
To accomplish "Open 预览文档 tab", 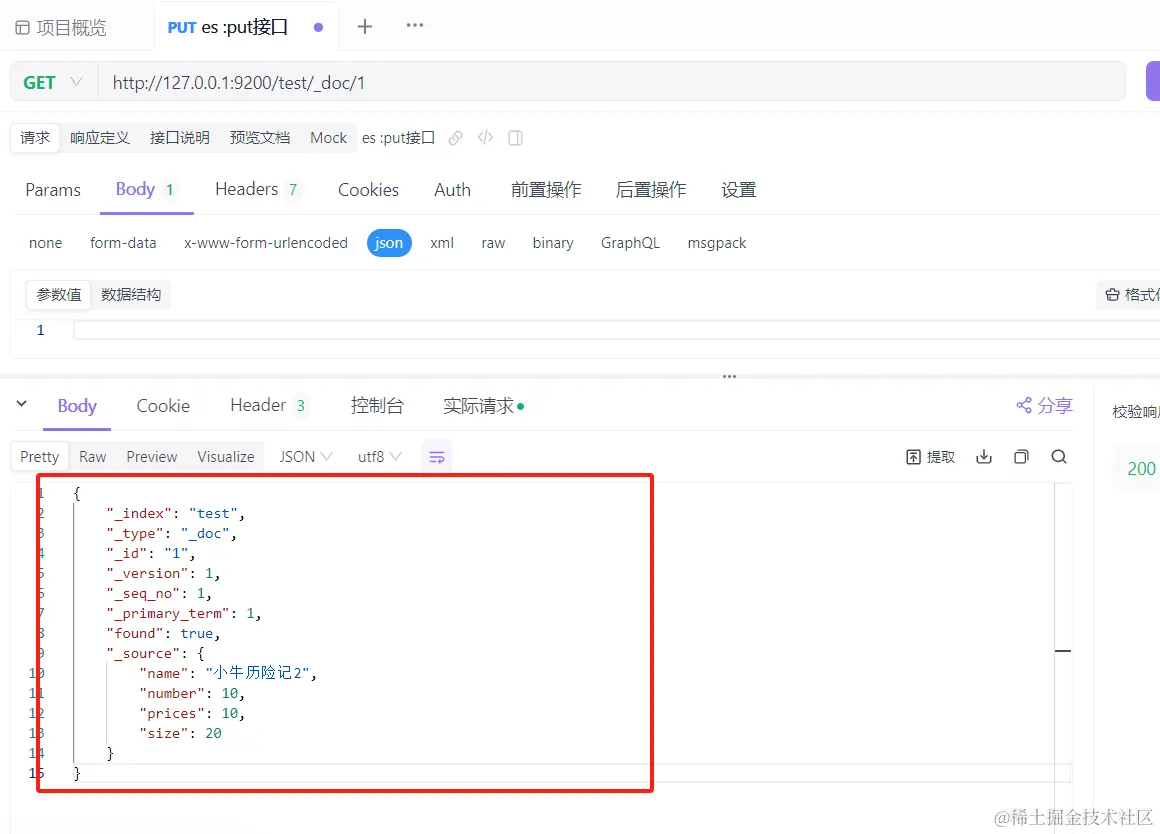I will click(x=260, y=138).
